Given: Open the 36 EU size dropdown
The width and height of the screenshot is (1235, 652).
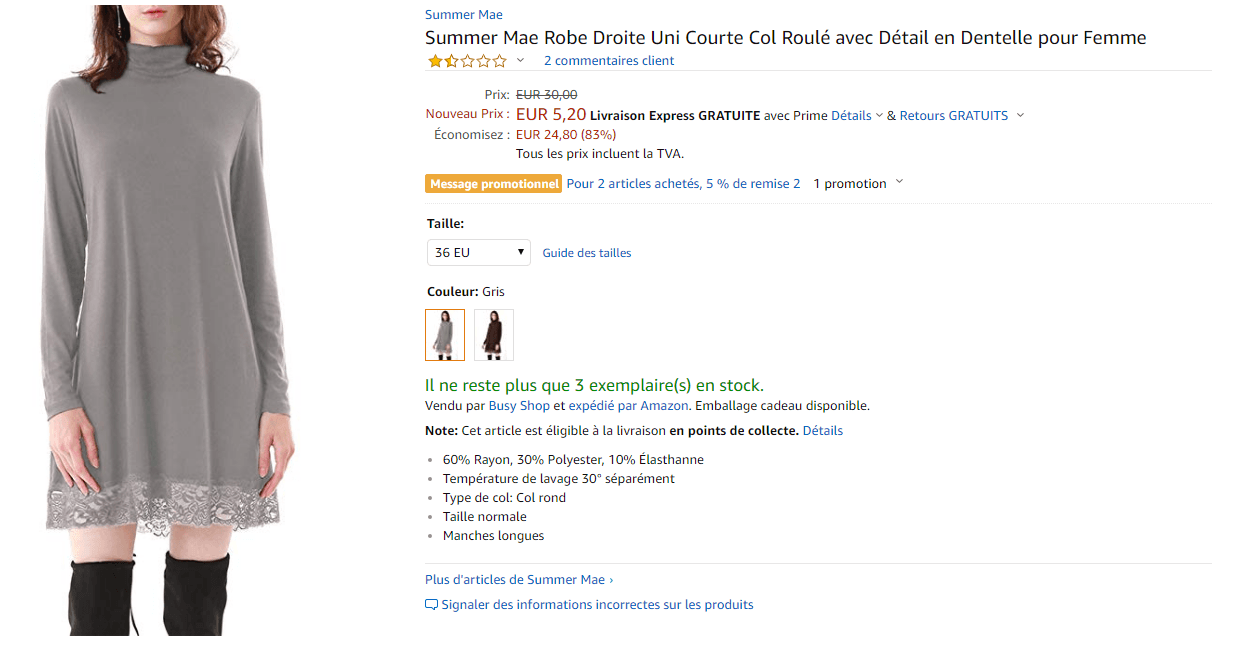Looking at the screenshot, I should tap(479, 253).
